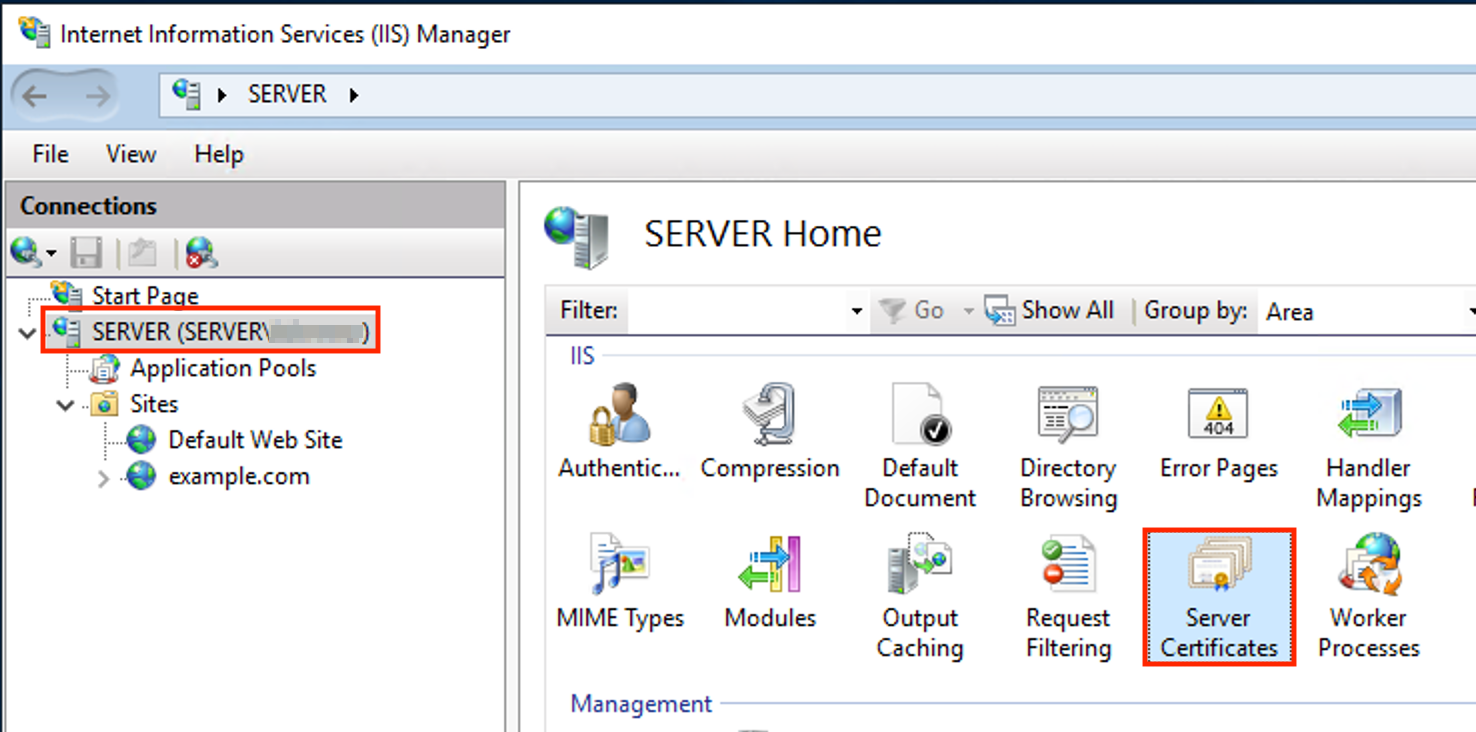1476x732 pixels.
Task: Open the Modules feature
Action: point(770,582)
